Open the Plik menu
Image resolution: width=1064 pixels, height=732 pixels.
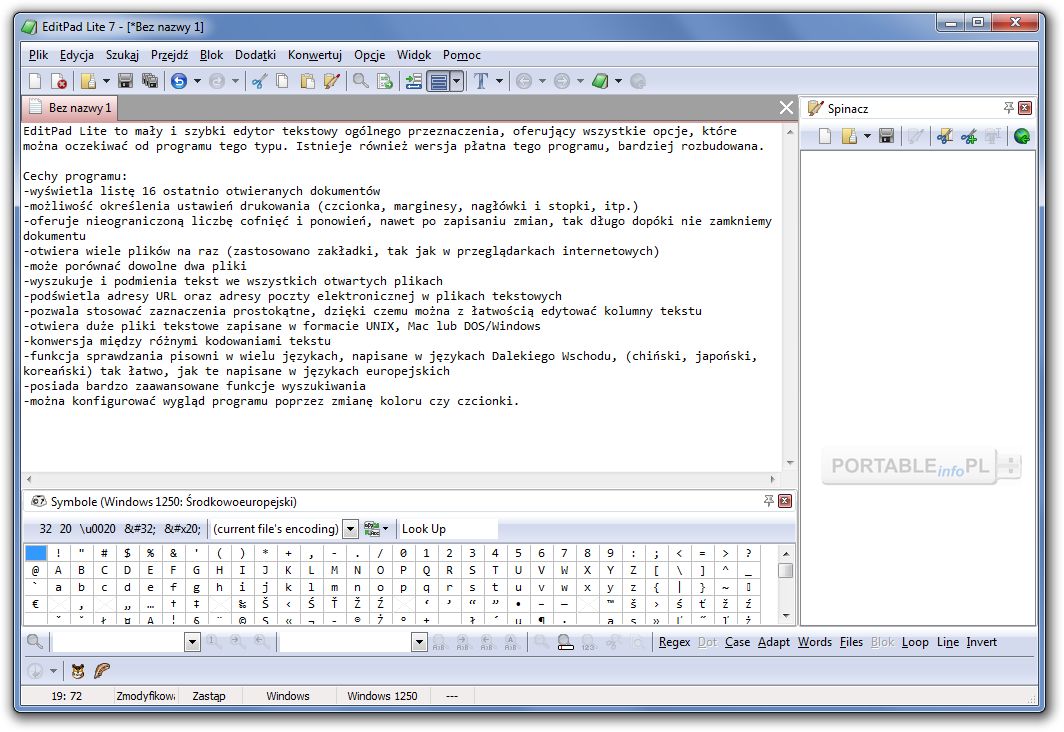tap(39, 55)
